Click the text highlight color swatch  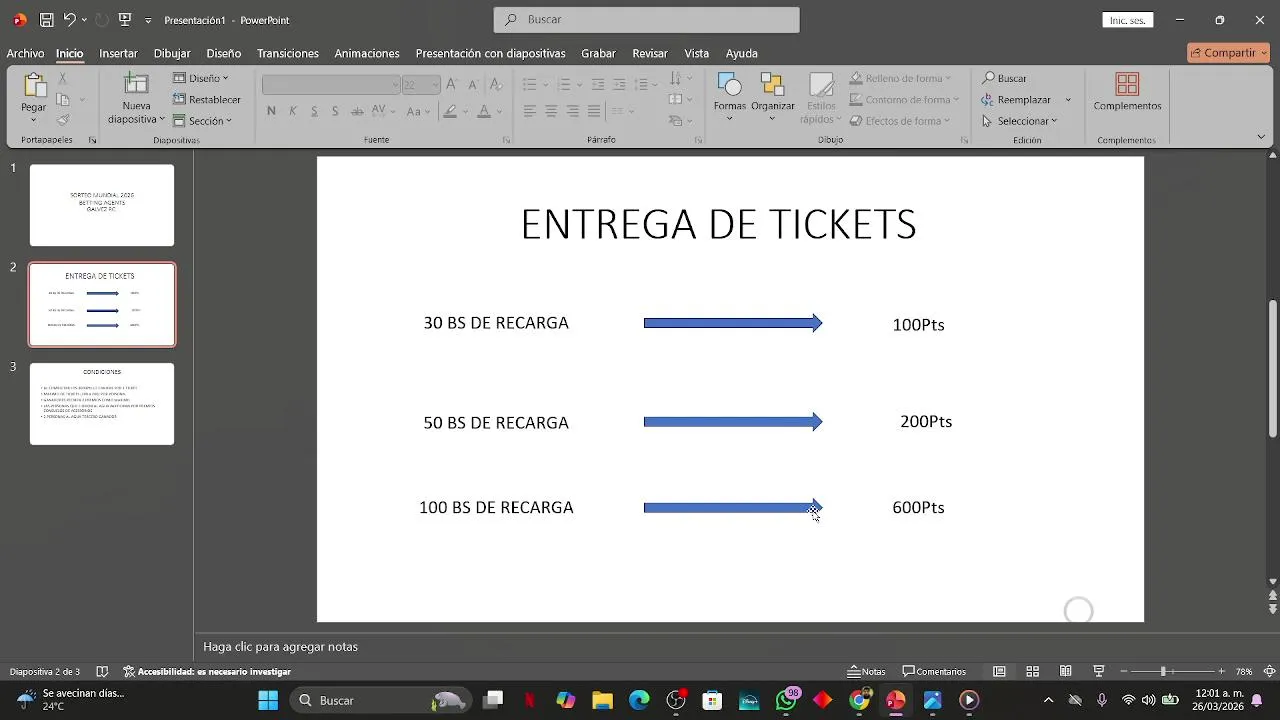click(x=450, y=111)
